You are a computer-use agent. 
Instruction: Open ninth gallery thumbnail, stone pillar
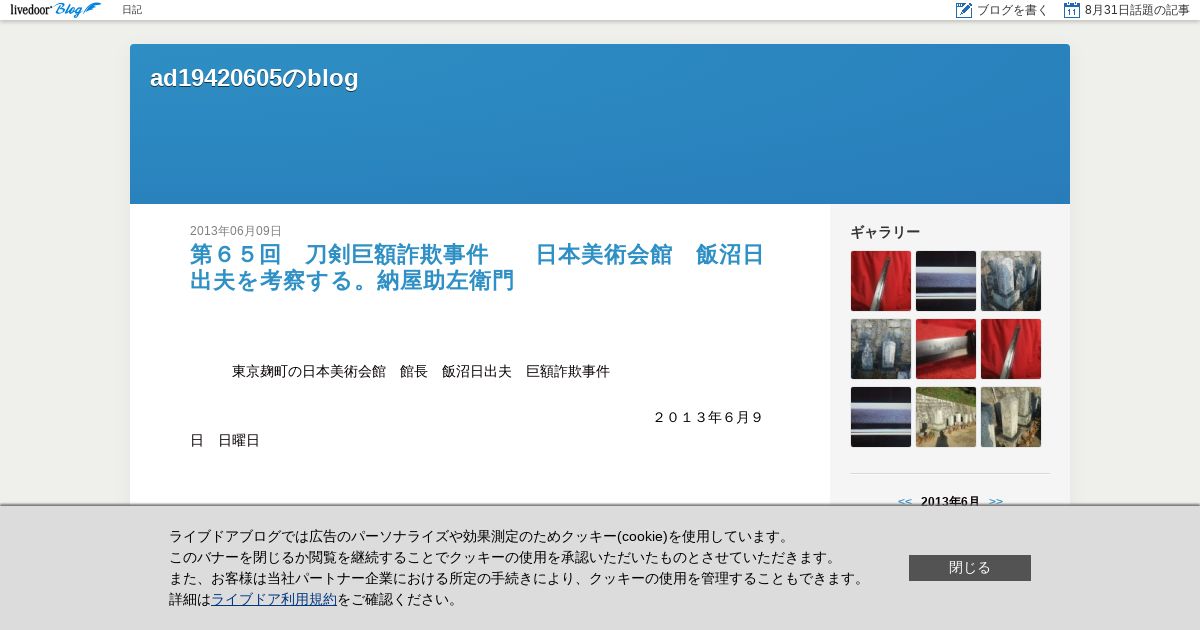tap(1011, 417)
